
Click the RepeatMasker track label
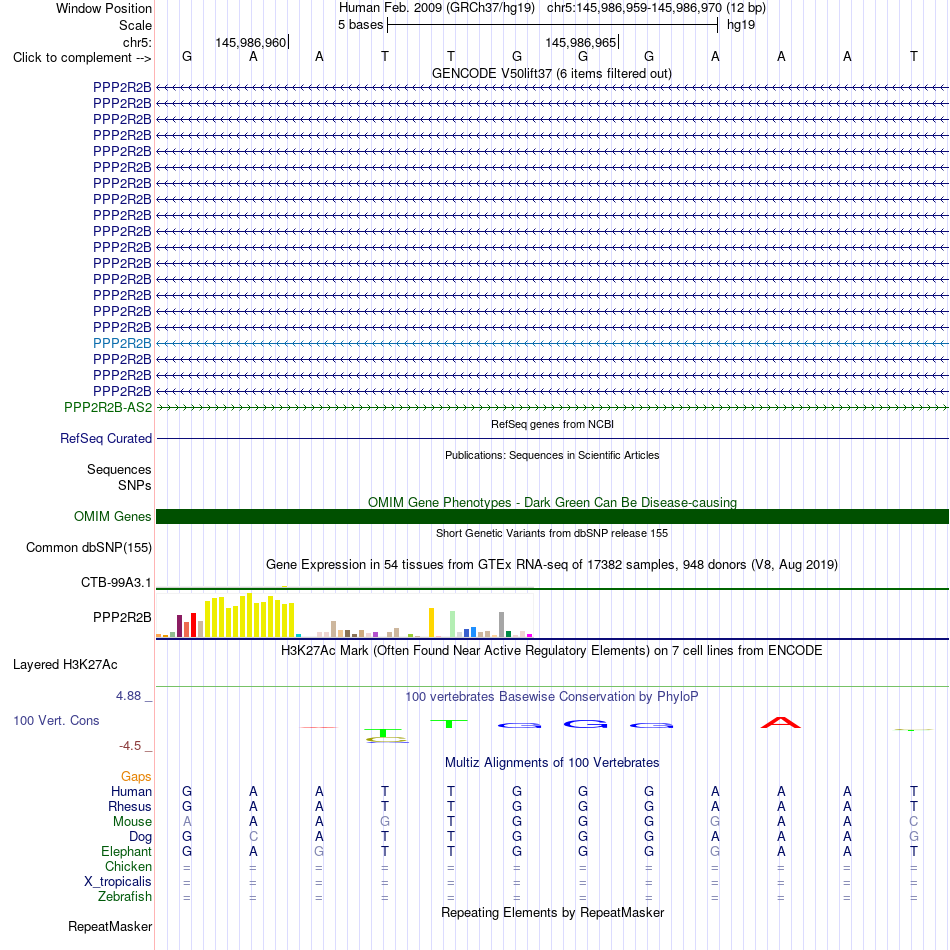pyautogui.click(x=110, y=926)
